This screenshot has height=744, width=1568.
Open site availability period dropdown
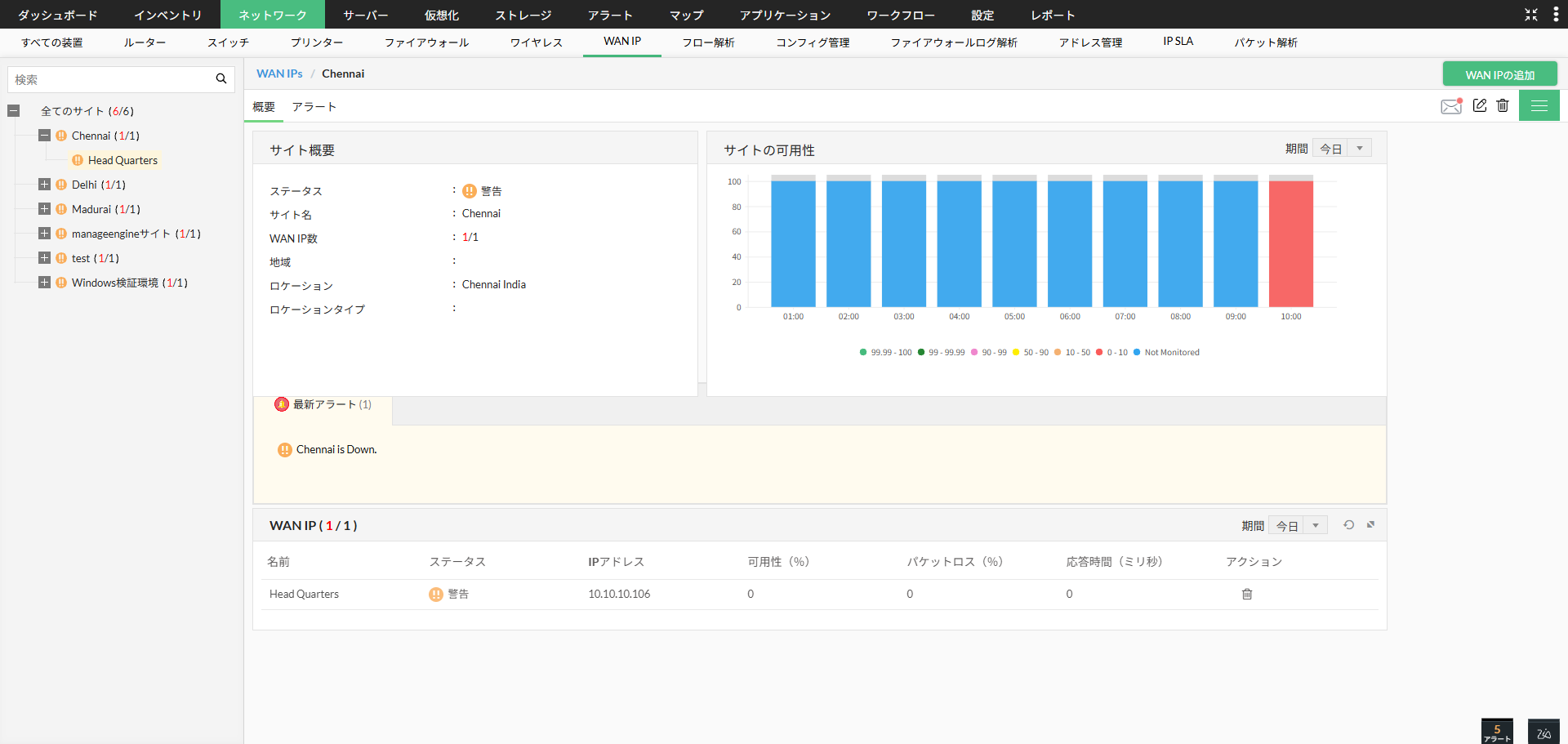(x=1342, y=149)
